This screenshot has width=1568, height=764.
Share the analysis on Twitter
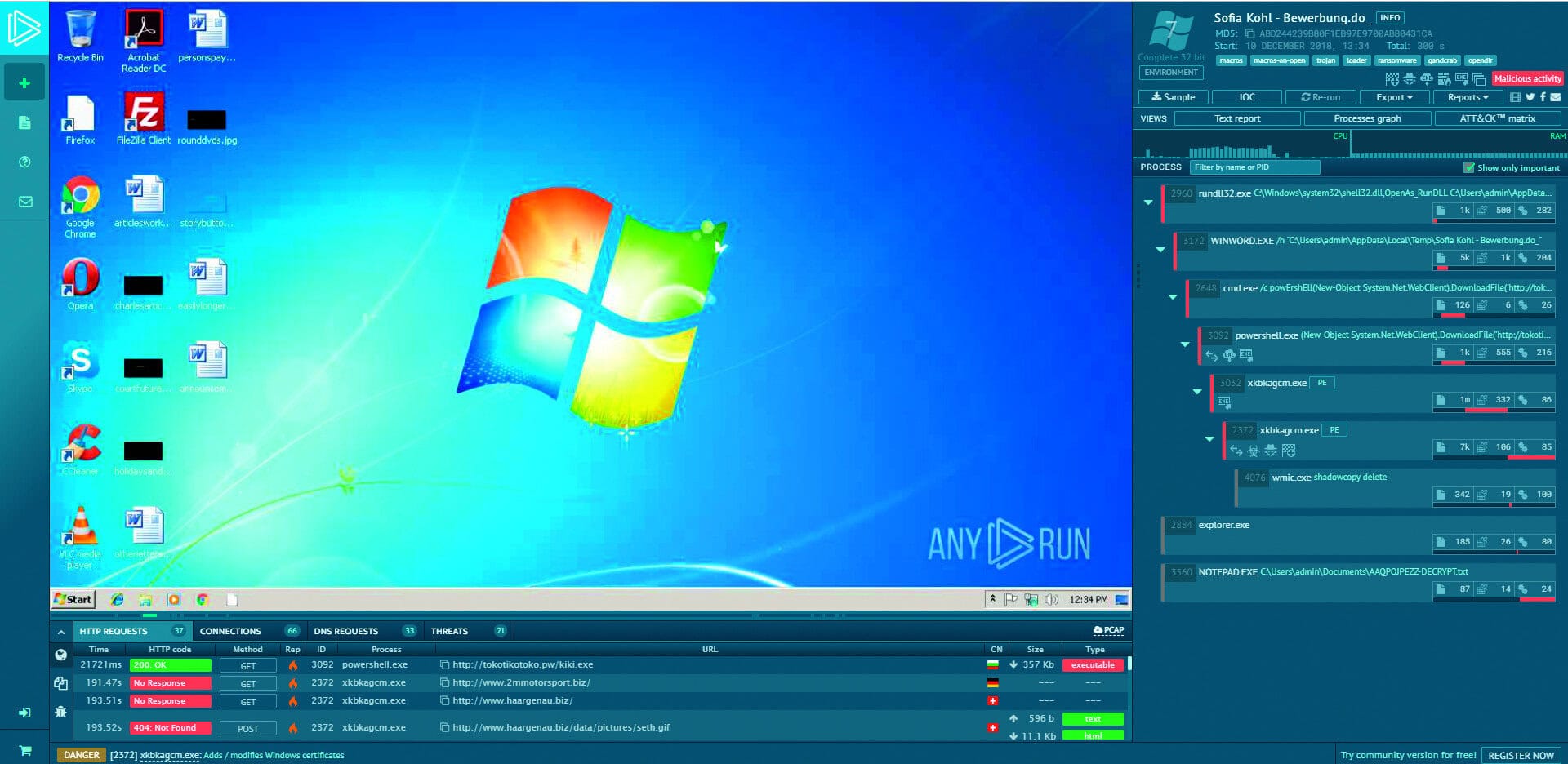[1530, 97]
